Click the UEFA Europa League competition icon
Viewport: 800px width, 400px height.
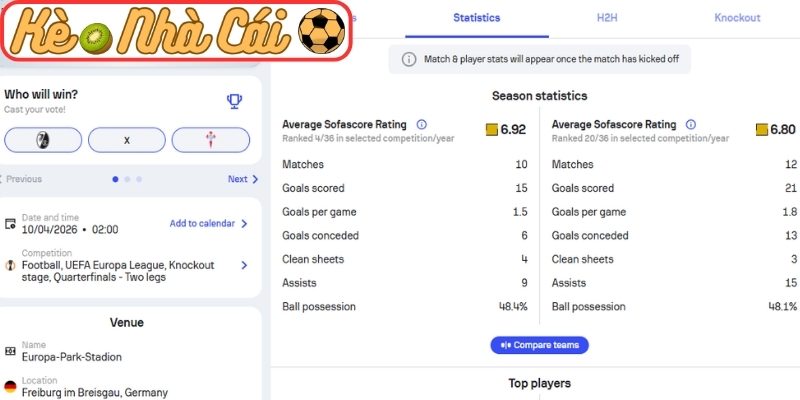(10, 265)
